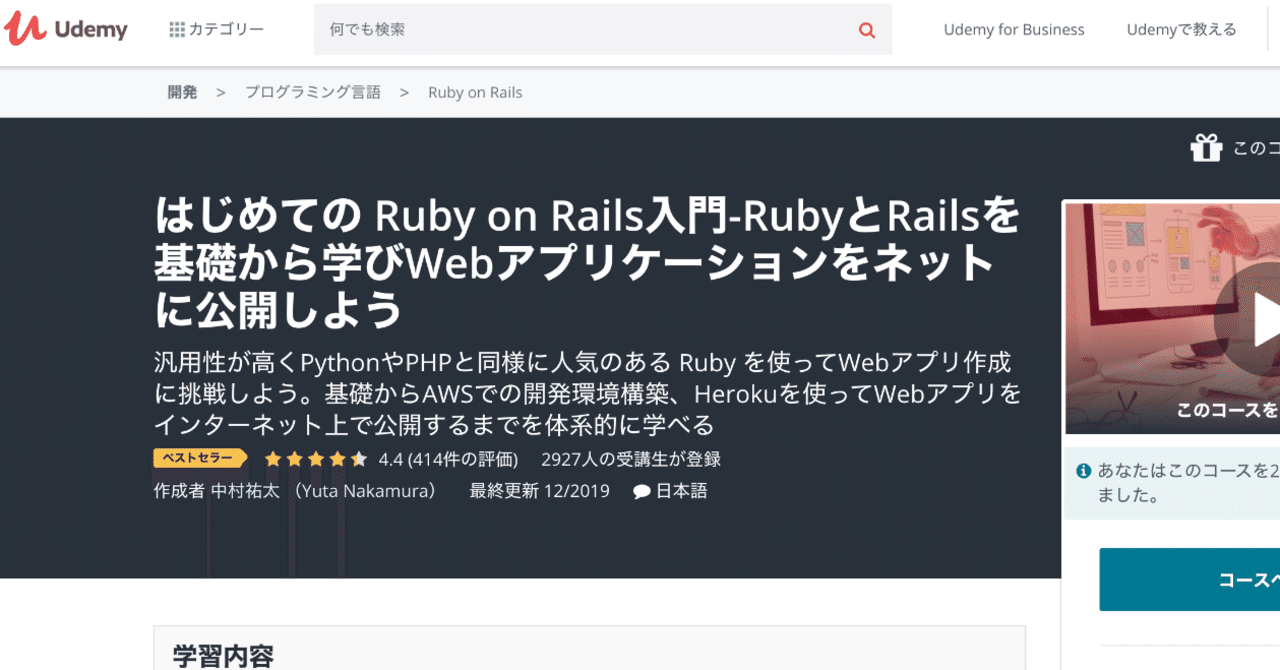Open the カテゴリー grid menu
The height and width of the screenshot is (670, 1280).
217,29
